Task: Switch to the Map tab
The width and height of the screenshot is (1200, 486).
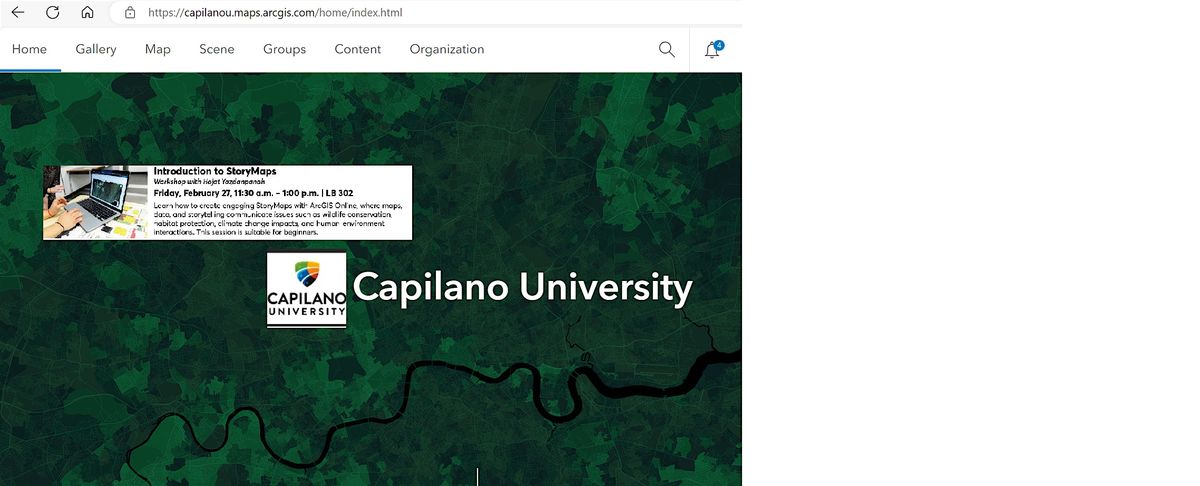Action: click(158, 49)
